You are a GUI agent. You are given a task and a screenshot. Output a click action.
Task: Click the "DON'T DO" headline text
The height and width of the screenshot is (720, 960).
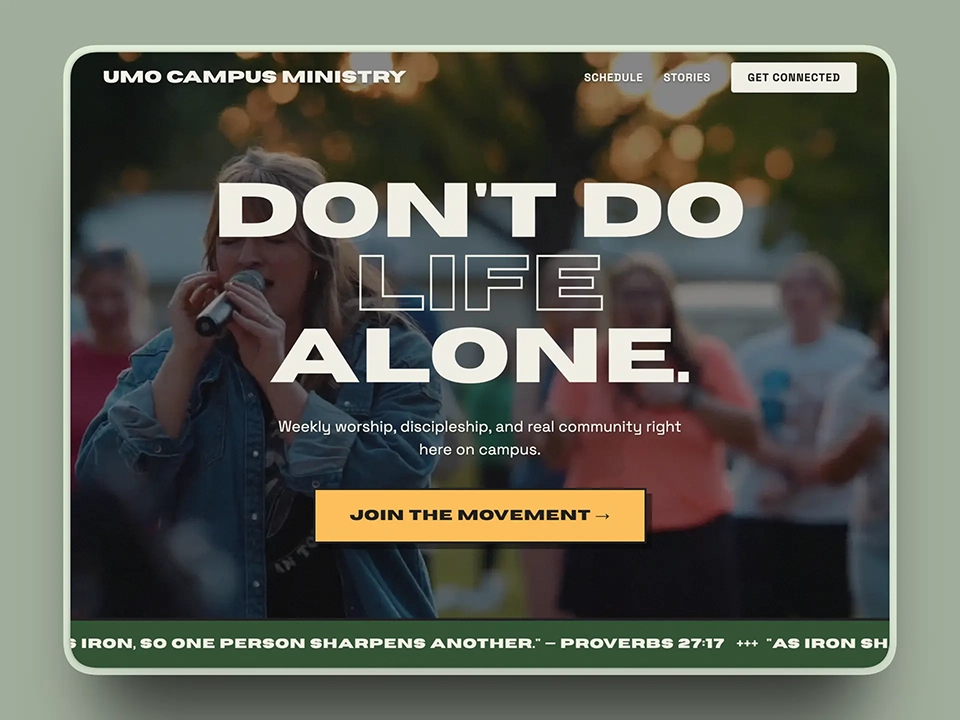click(x=480, y=209)
